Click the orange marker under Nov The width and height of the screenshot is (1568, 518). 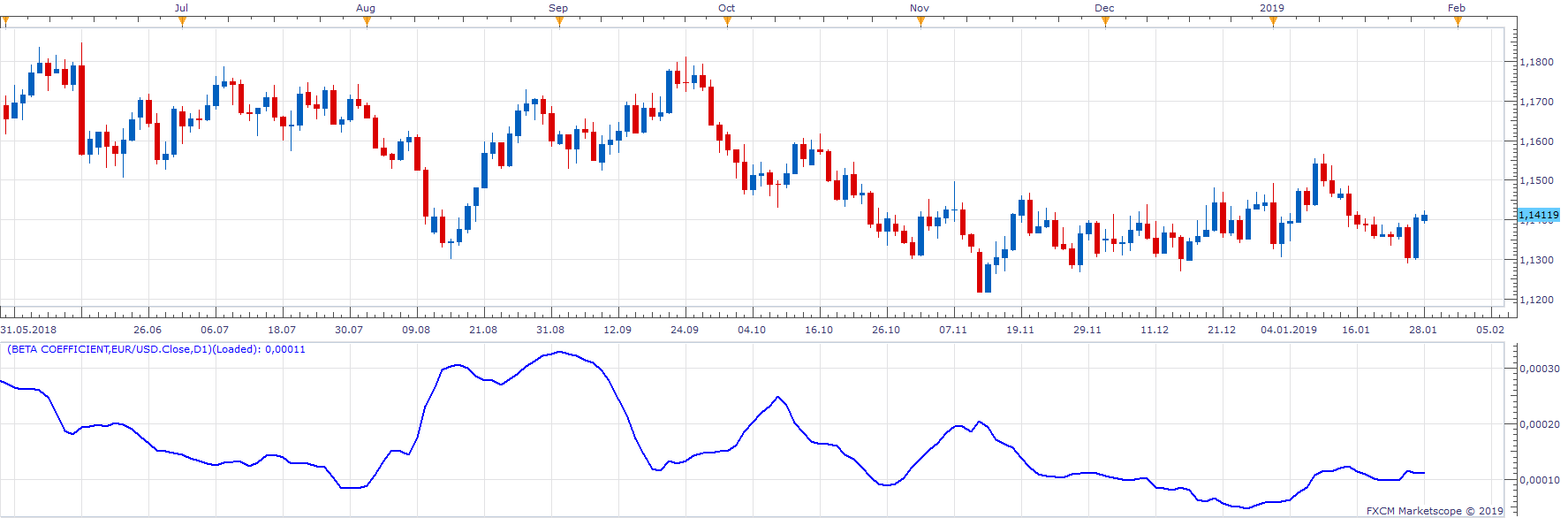click(920, 22)
